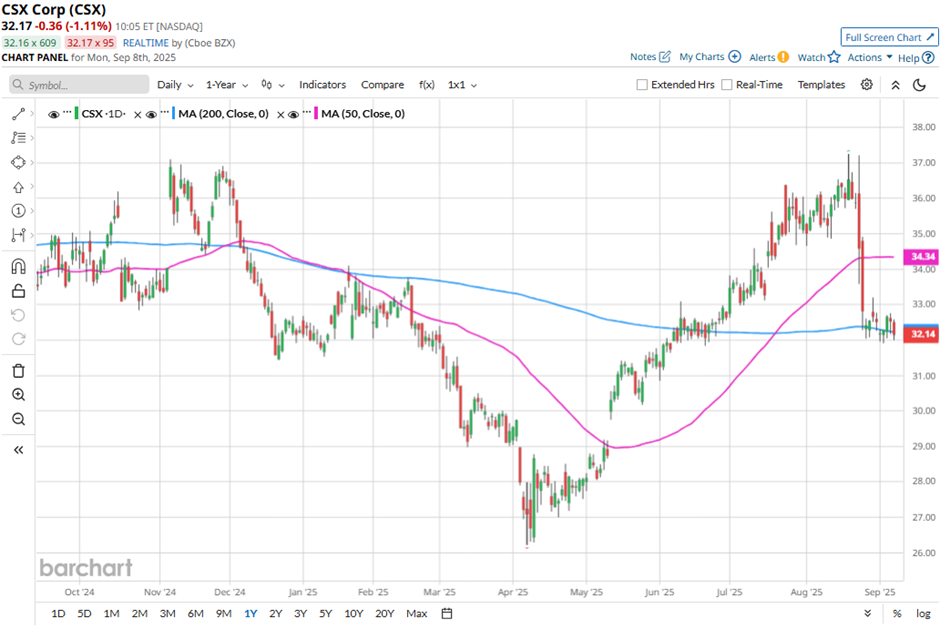This screenshot has width=940, height=629.
Task: Set the range to 1D
Action: tap(58, 613)
